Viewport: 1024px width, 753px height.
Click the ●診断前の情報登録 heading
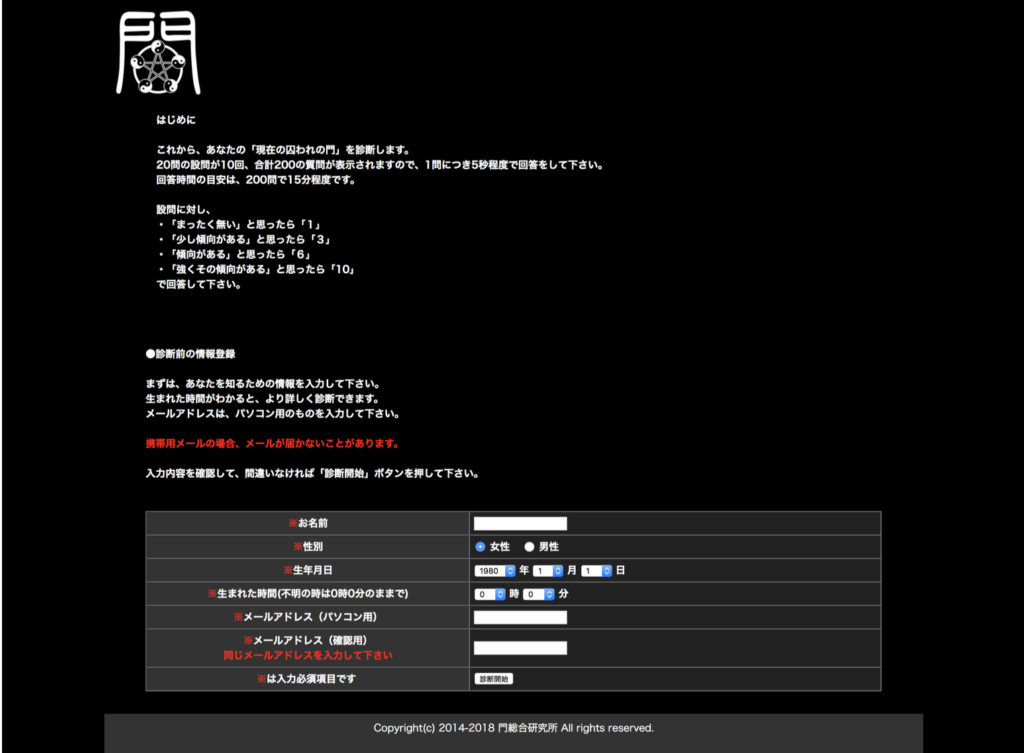[190, 354]
